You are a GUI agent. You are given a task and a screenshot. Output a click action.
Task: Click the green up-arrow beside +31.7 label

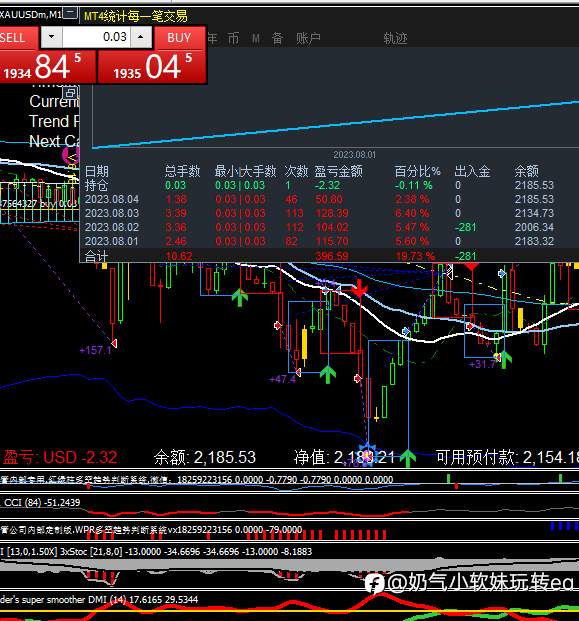pyautogui.click(x=505, y=359)
